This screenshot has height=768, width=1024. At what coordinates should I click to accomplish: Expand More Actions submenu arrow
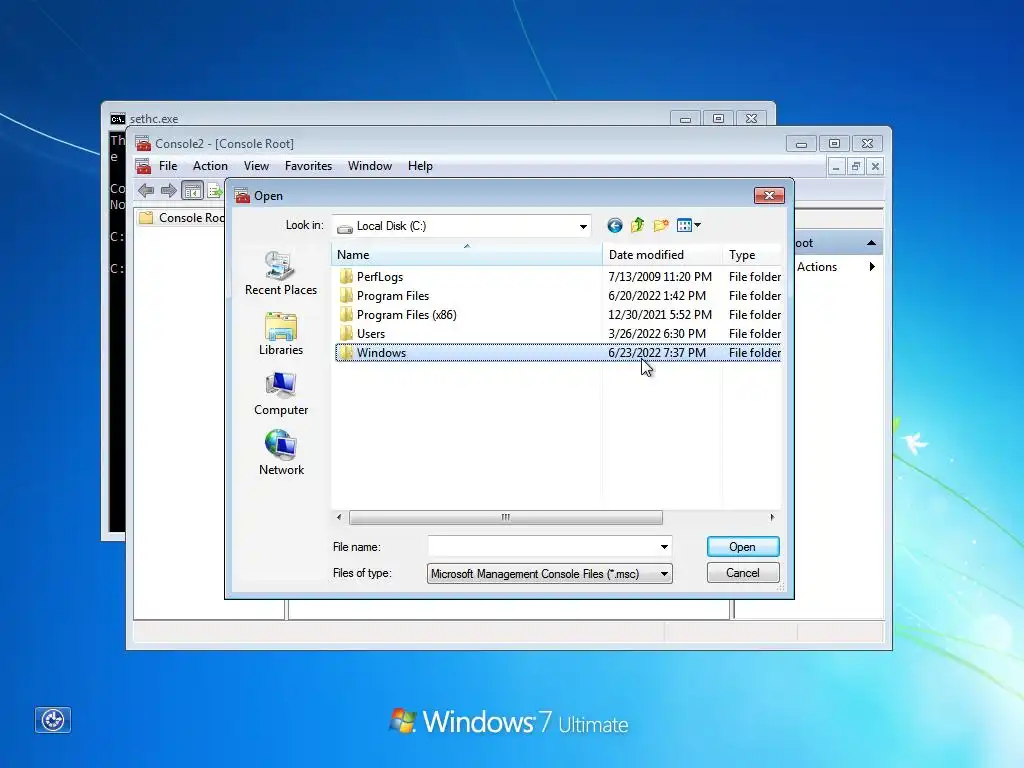[x=872, y=266]
